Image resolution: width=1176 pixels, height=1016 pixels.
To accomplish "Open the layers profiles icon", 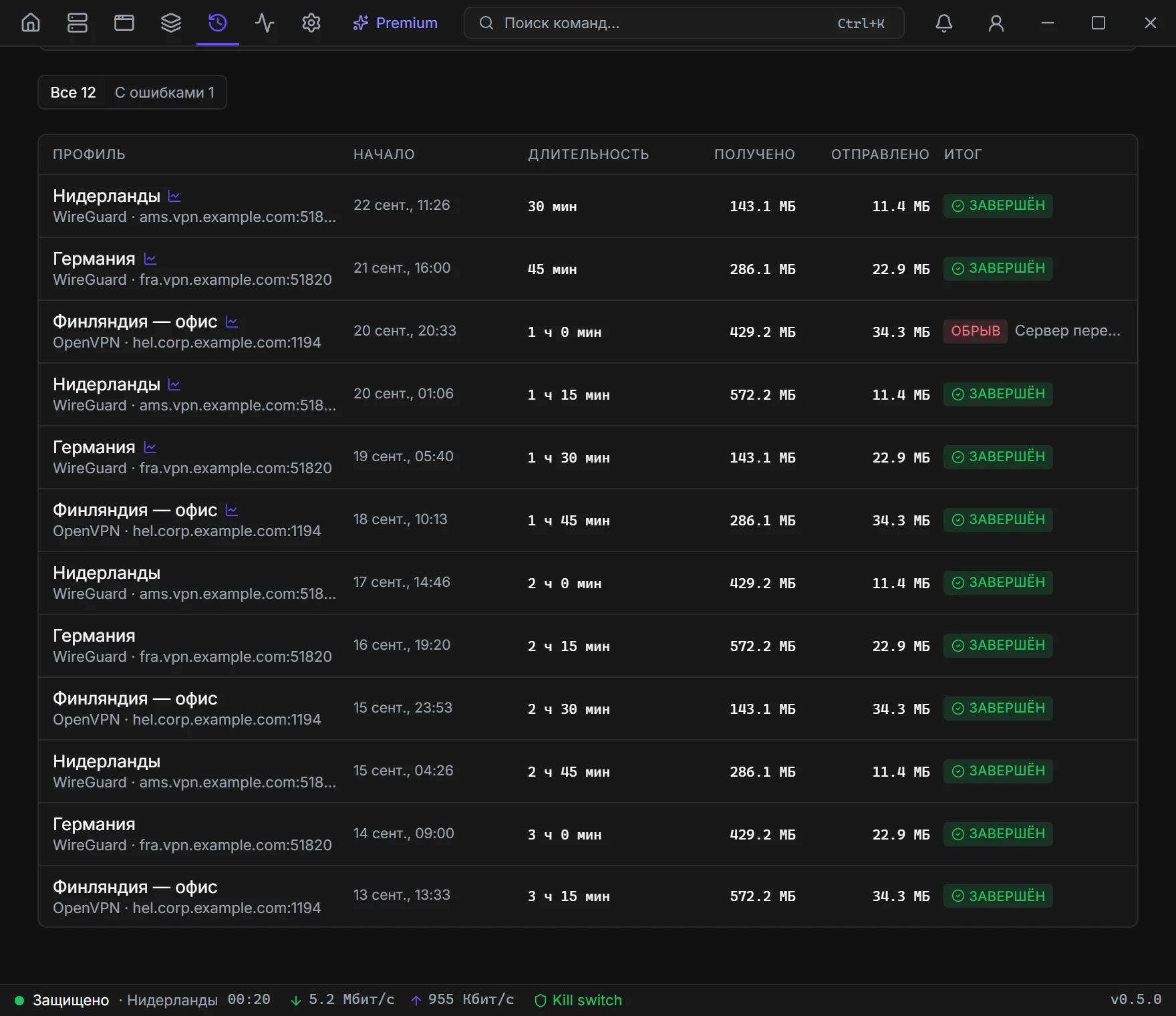I will pyautogui.click(x=171, y=23).
